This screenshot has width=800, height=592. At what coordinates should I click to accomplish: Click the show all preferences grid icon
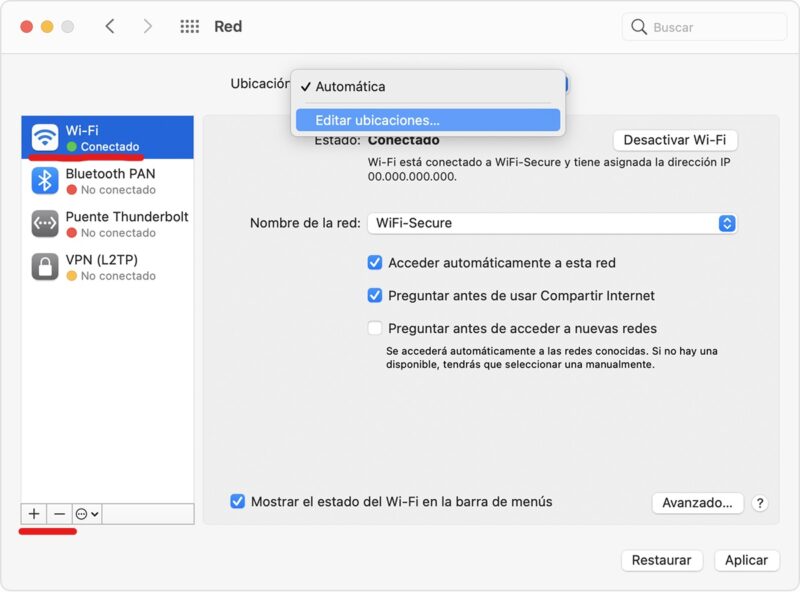click(189, 26)
